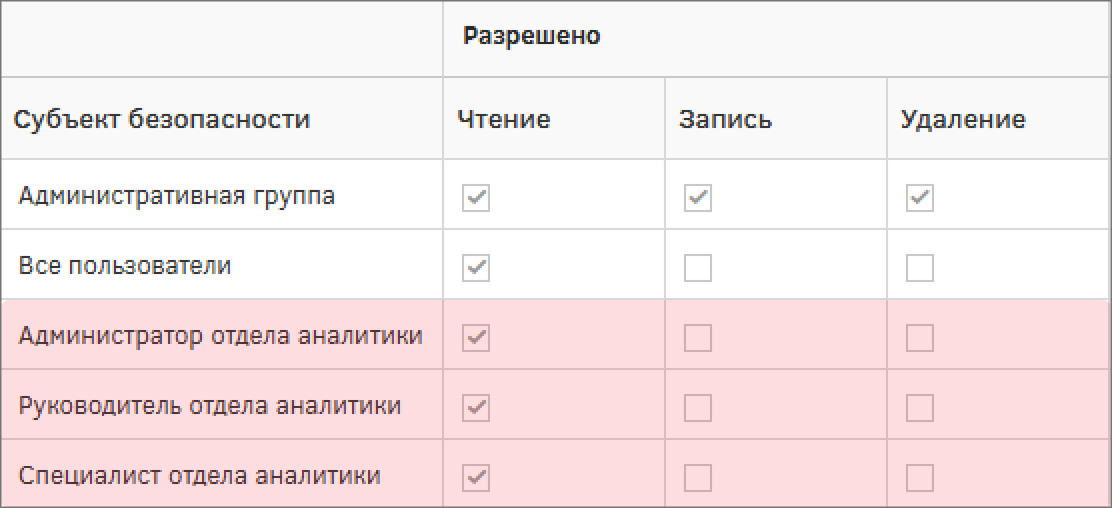Select the Все пользователи row label
The height and width of the screenshot is (508, 1112).
click(125, 266)
